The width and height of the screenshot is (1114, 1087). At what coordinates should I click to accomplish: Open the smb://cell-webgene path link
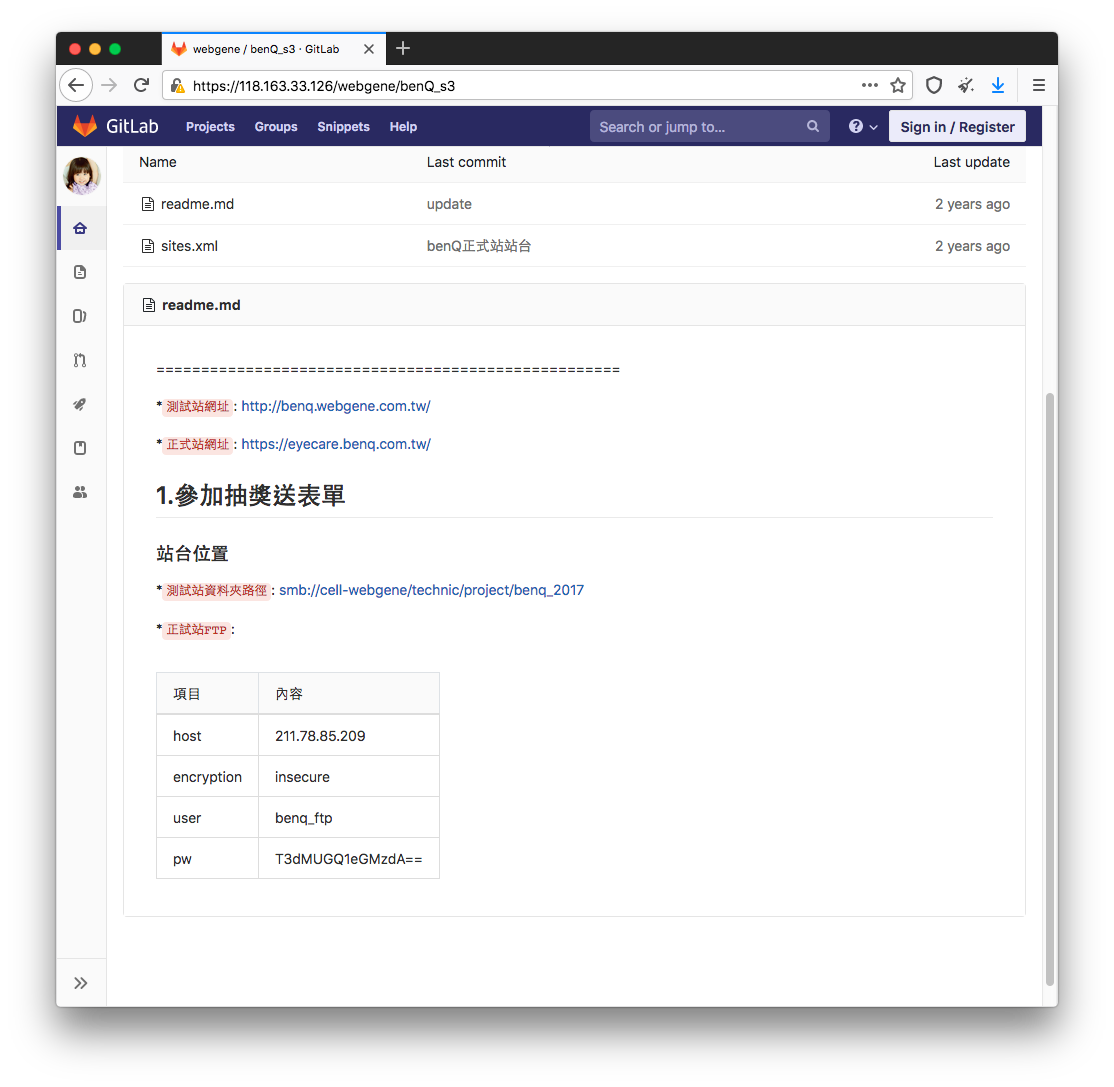(x=431, y=590)
